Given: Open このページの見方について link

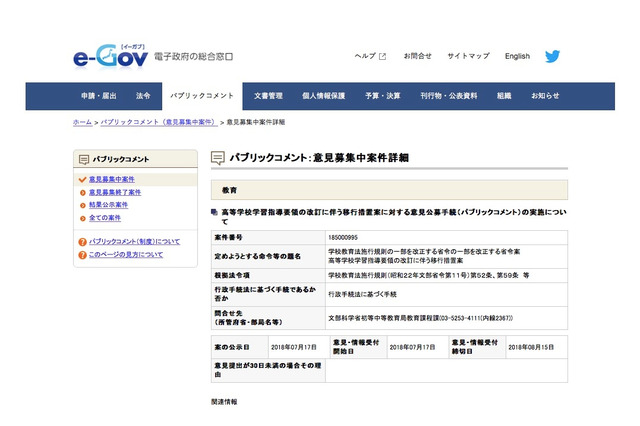Looking at the screenshot, I should pos(126,254).
